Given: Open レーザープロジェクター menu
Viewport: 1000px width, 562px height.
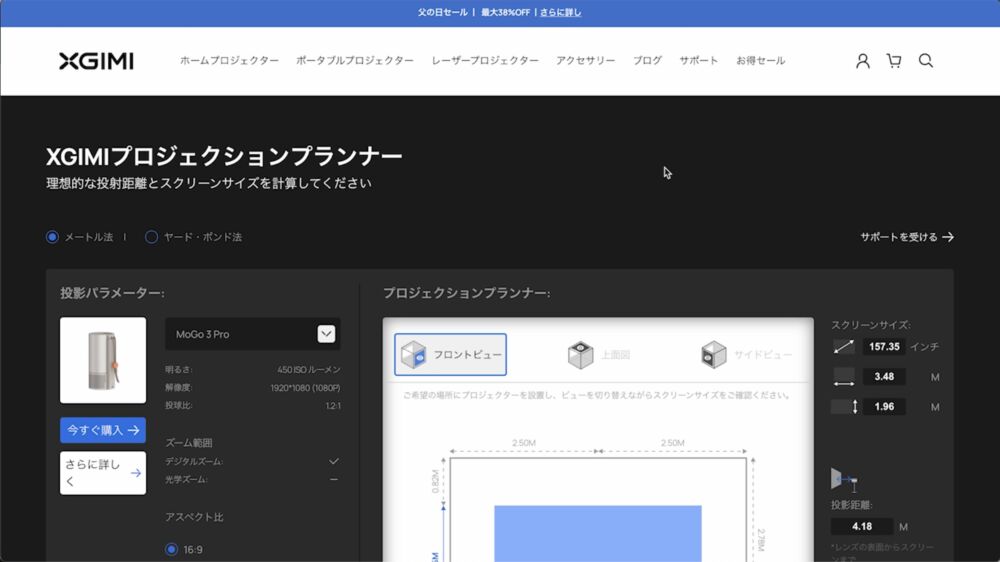Looking at the screenshot, I should 485,61.
